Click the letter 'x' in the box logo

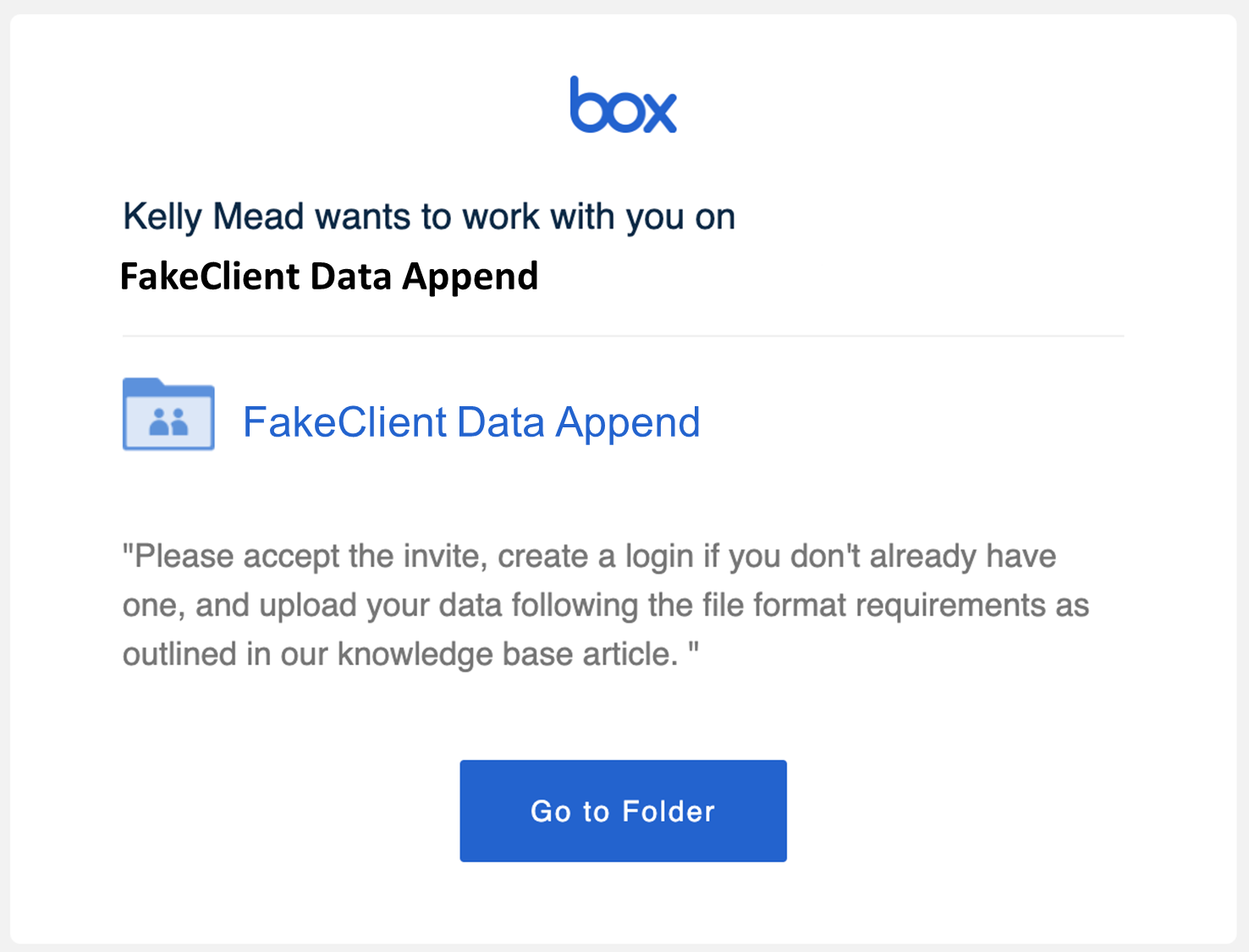tap(656, 111)
